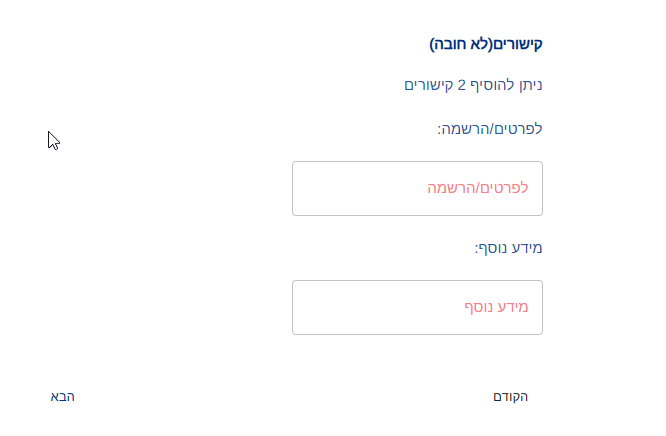Image resolution: width=666 pixels, height=436 pixels.
Task: Click the two-links limit note
Action: 473,85
